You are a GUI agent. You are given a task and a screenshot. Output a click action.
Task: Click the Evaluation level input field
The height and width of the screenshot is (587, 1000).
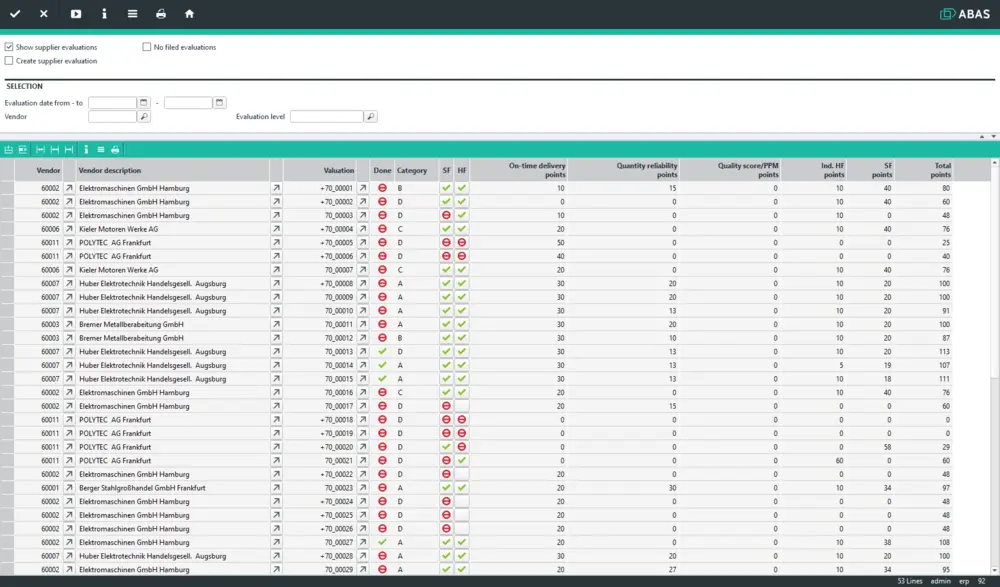(327, 117)
